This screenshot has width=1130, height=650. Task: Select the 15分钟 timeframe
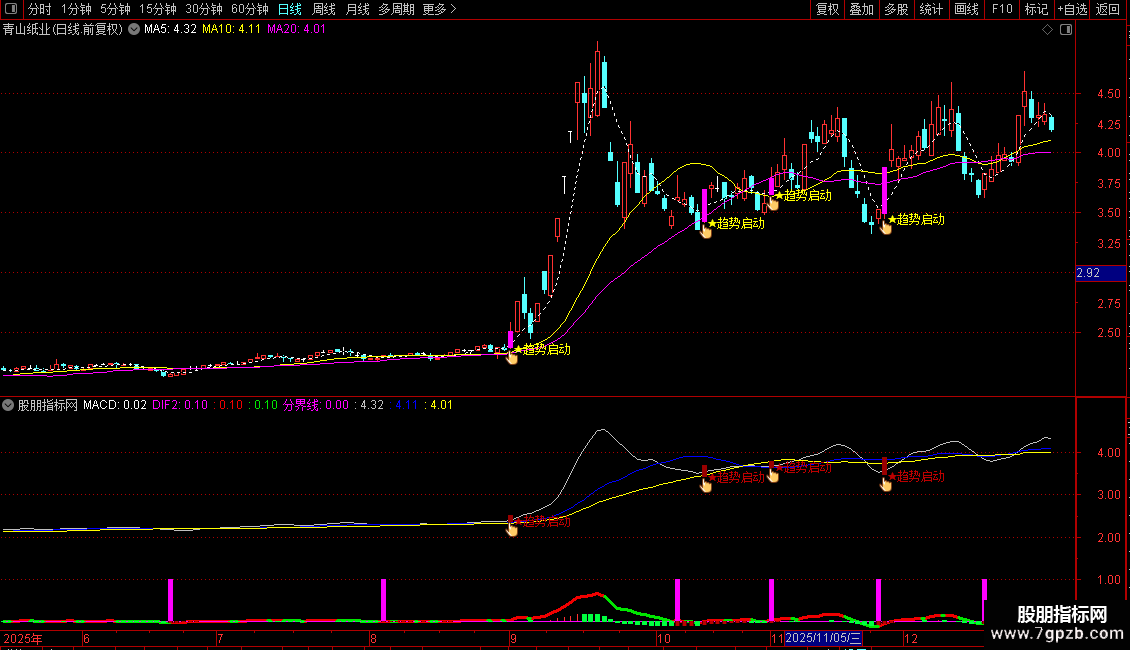point(158,9)
